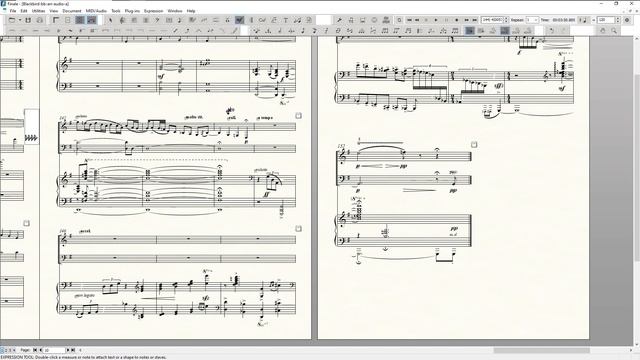Click the tempo note duration button
Image resolution: width=640 pixels, height=360 pixels.
[x=584, y=20]
